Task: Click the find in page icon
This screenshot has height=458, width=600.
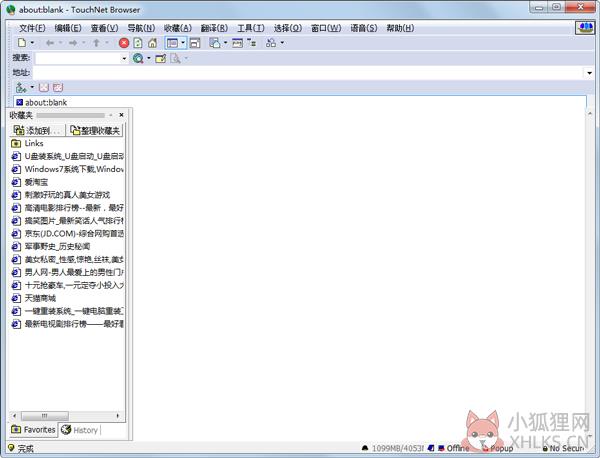Action: (175, 58)
